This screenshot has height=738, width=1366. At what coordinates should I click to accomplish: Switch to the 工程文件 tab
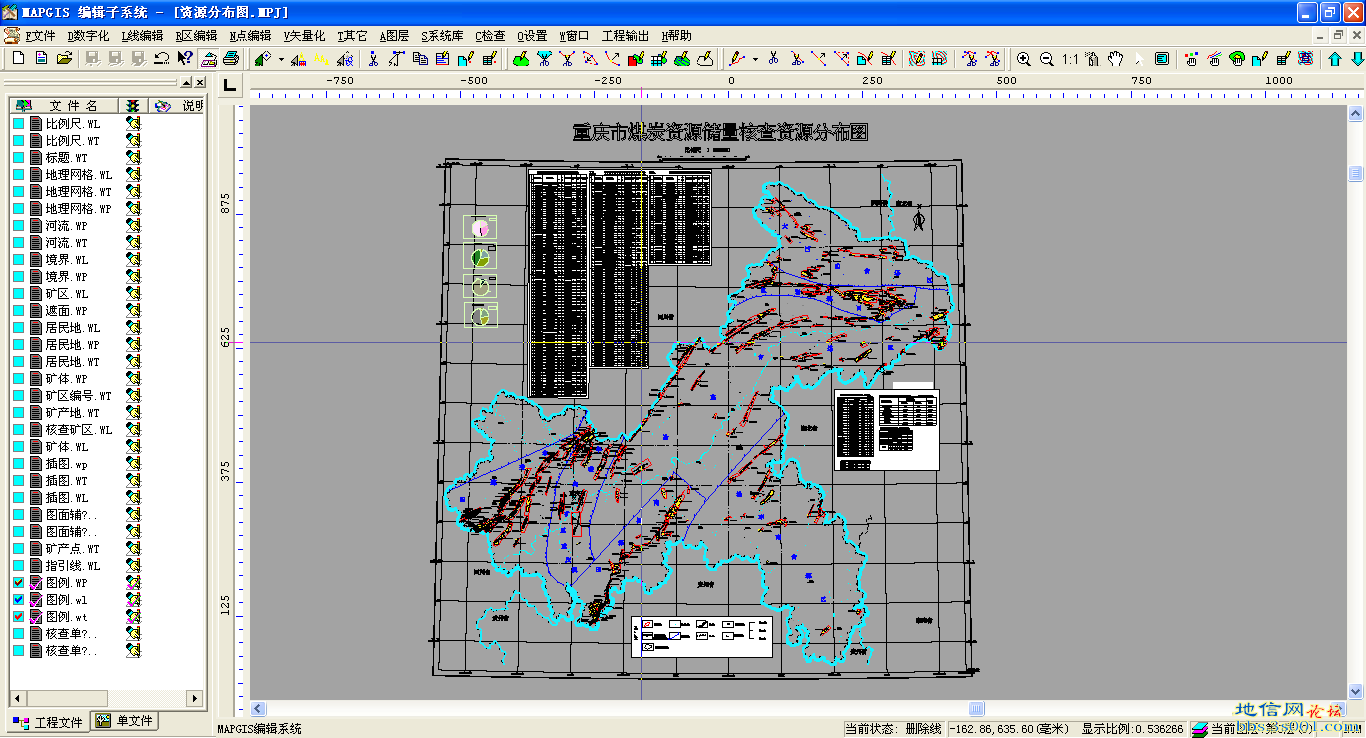pyautogui.click(x=47, y=722)
